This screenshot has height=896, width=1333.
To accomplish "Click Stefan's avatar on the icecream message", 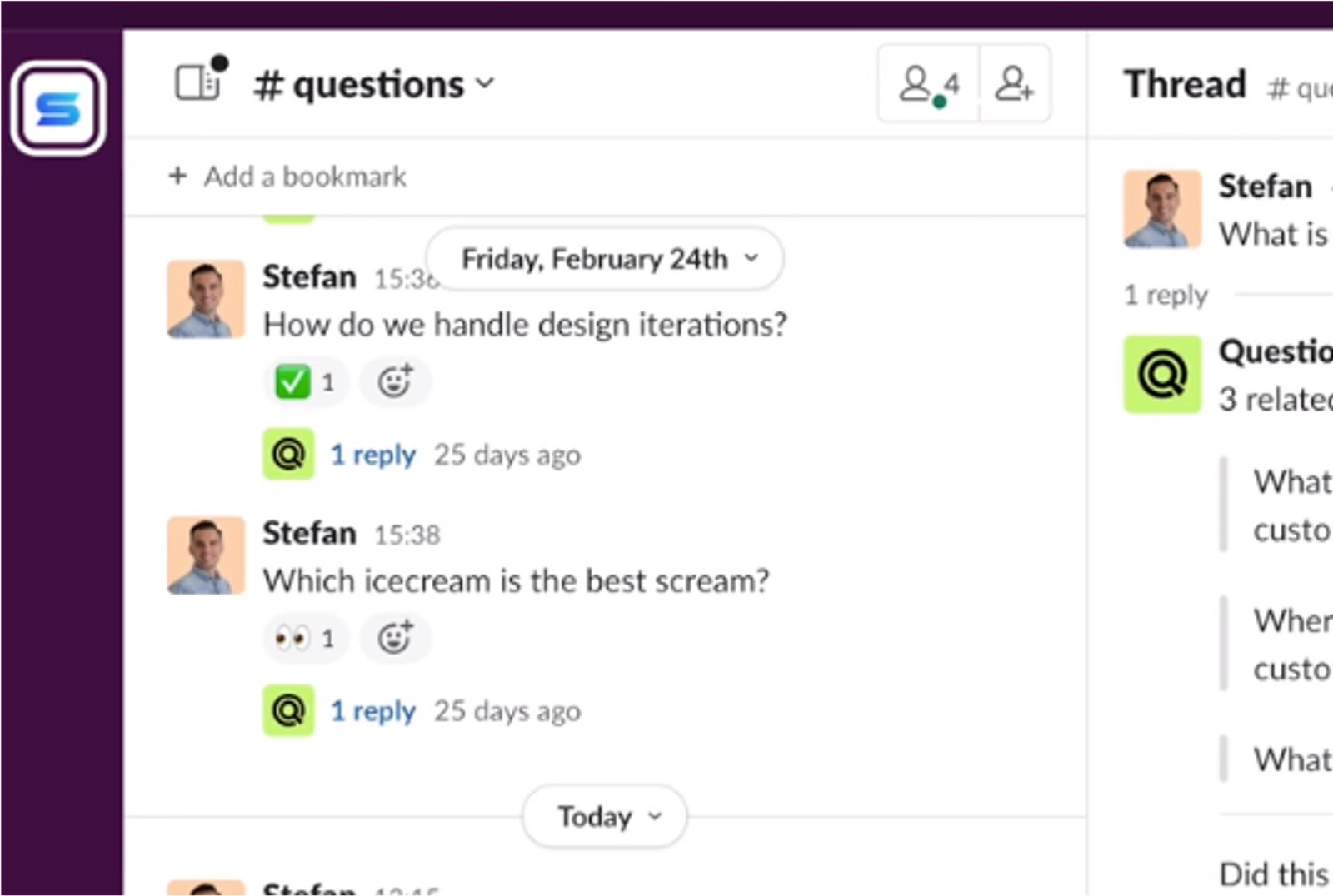I will 206,555.
